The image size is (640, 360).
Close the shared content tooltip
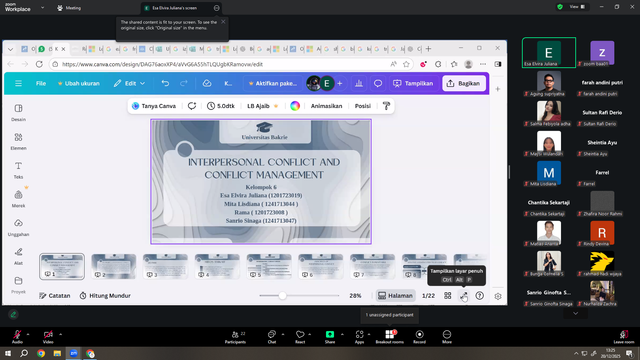(x=223, y=22)
